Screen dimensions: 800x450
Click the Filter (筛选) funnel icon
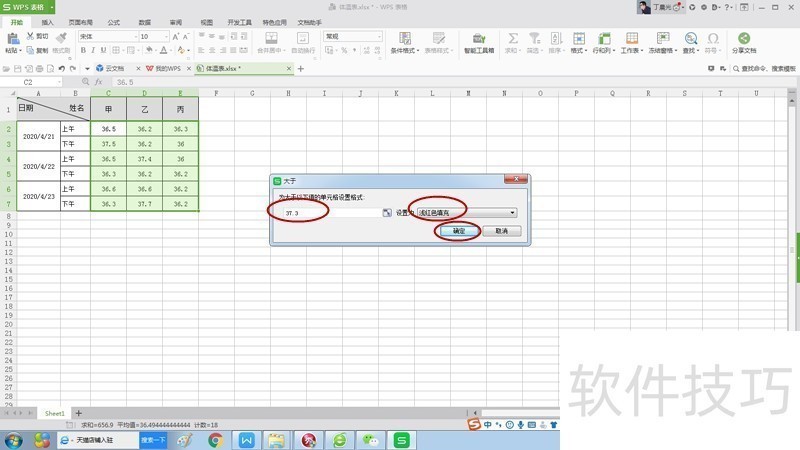click(534, 38)
